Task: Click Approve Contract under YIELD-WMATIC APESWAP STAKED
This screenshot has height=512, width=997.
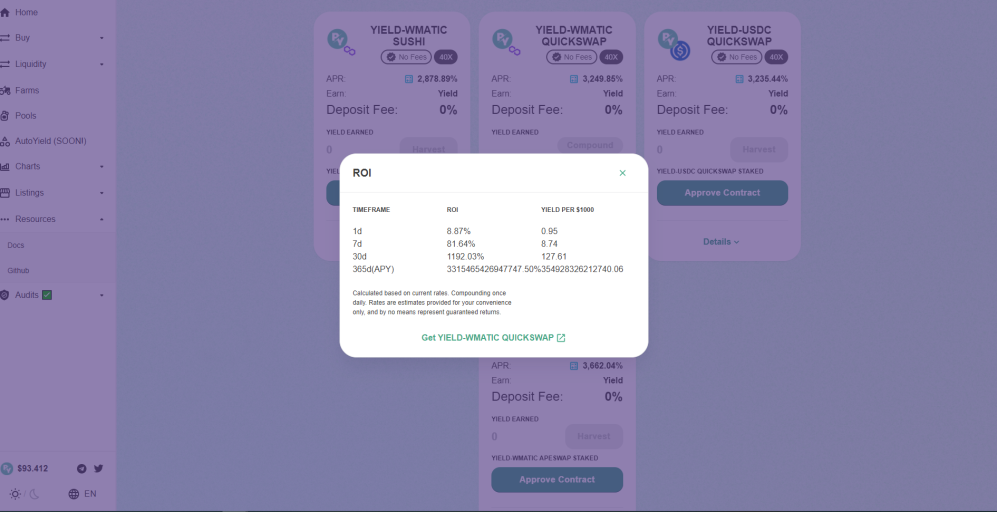Action: tap(557, 480)
